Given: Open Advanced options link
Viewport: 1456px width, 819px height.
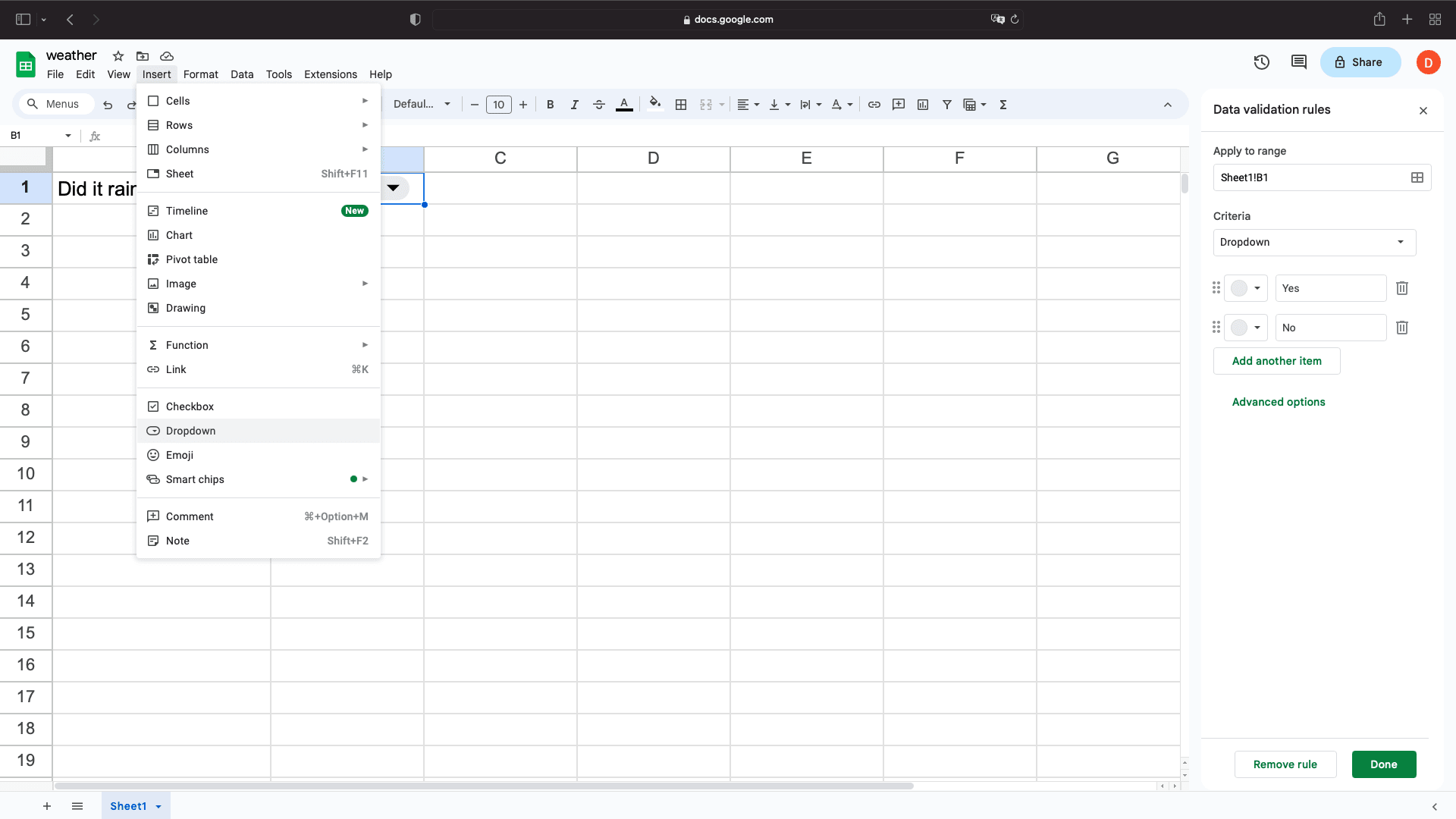Looking at the screenshot, I should (x=1279, y=402).
